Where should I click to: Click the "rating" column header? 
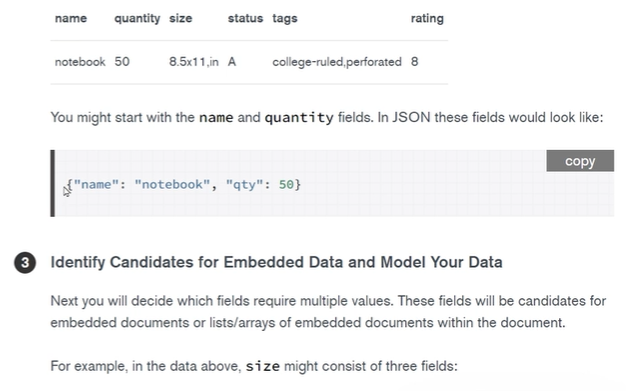pos(427,18)
